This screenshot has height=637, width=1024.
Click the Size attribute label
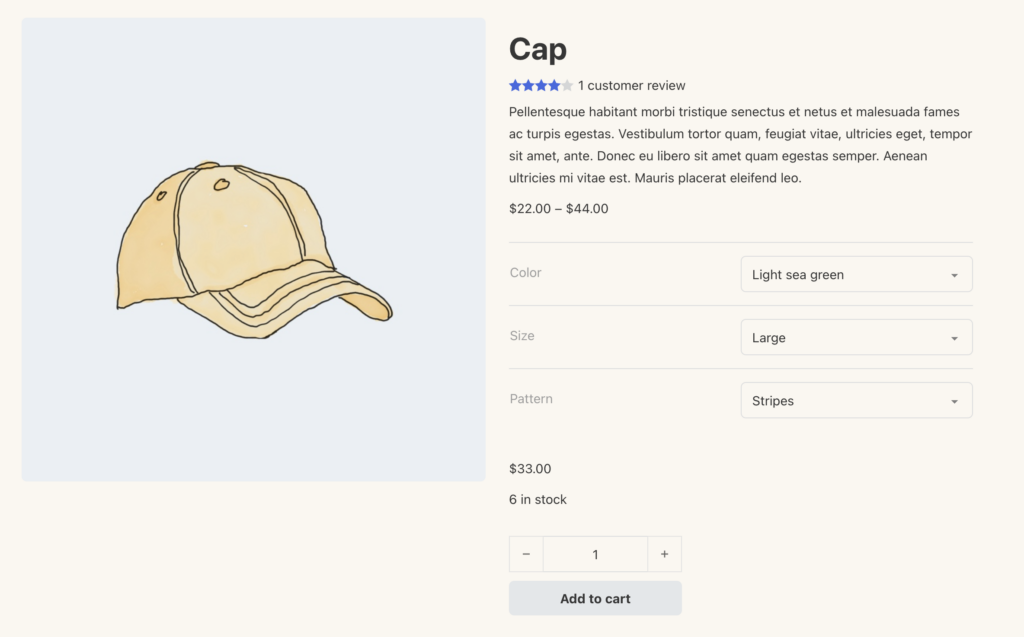[522, 336]
